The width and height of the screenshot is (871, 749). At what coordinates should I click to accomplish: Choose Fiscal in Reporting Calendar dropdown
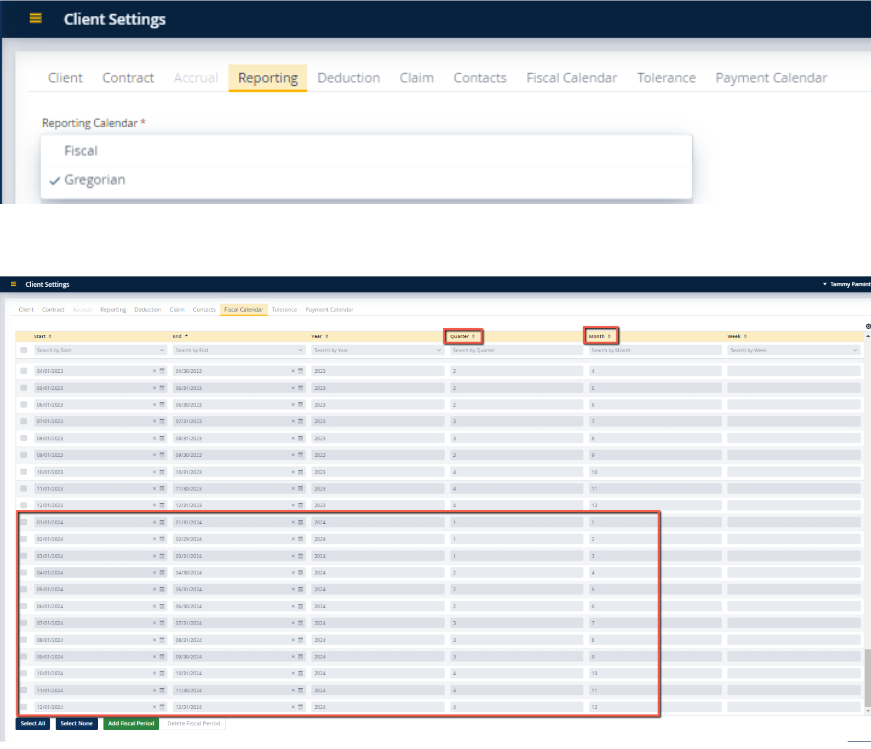coord(81,151)
